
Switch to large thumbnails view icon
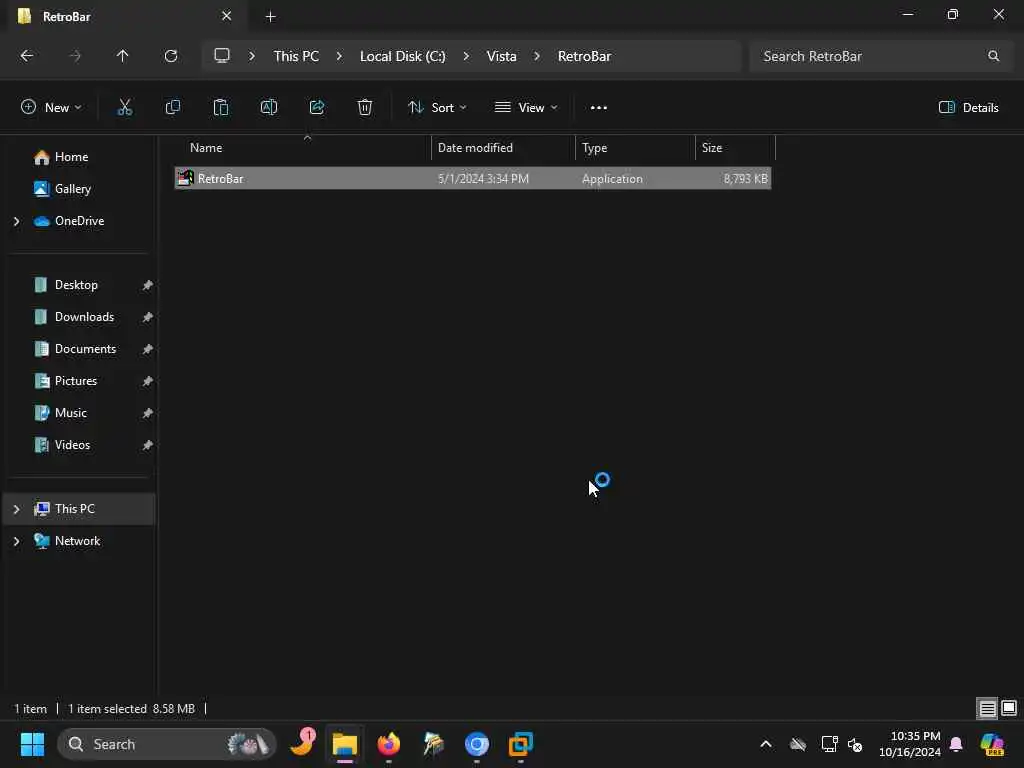coord(1009,708)
